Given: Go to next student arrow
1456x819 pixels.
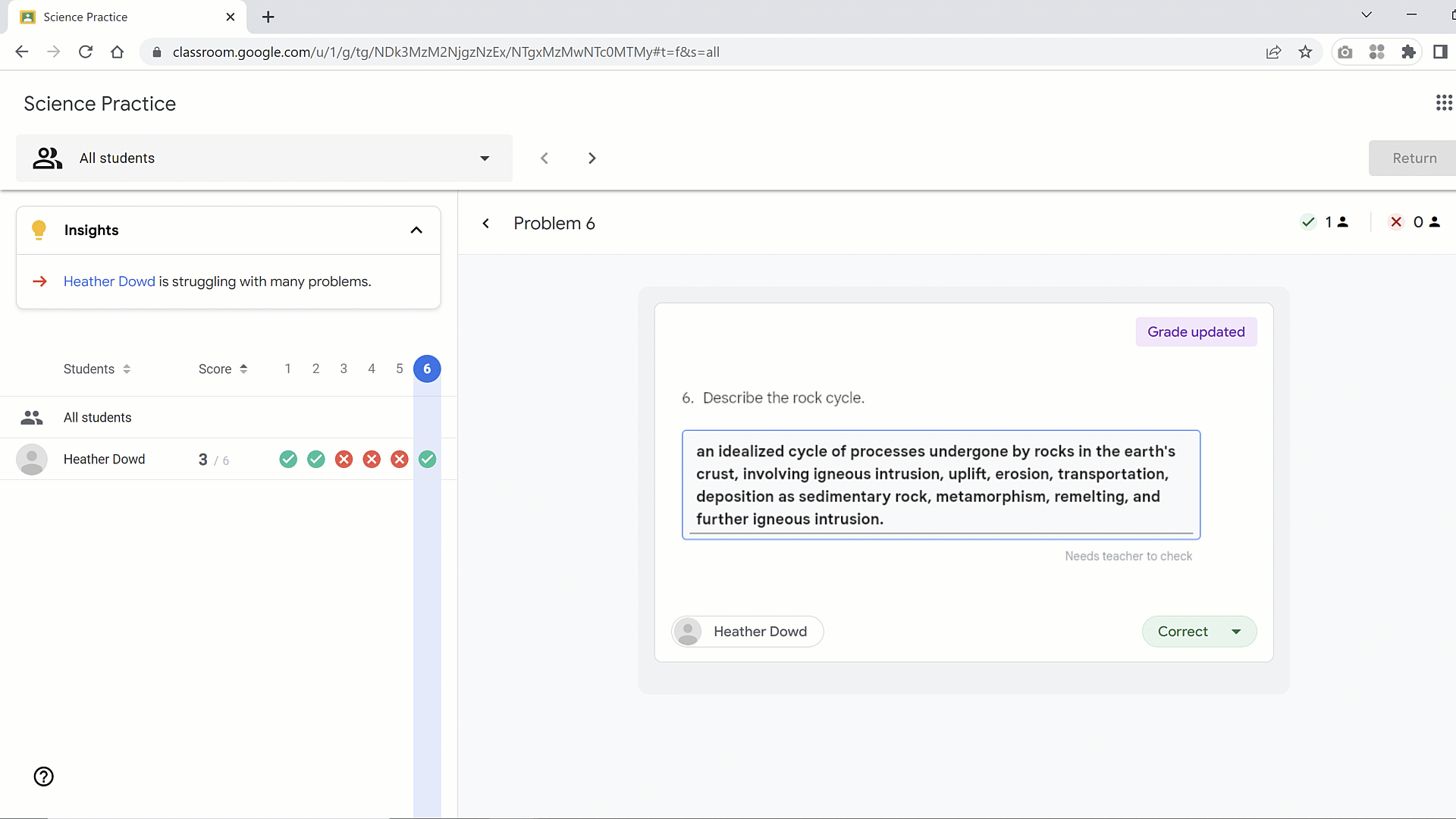Looking at the screenshot, I should [x=592, y=158].
